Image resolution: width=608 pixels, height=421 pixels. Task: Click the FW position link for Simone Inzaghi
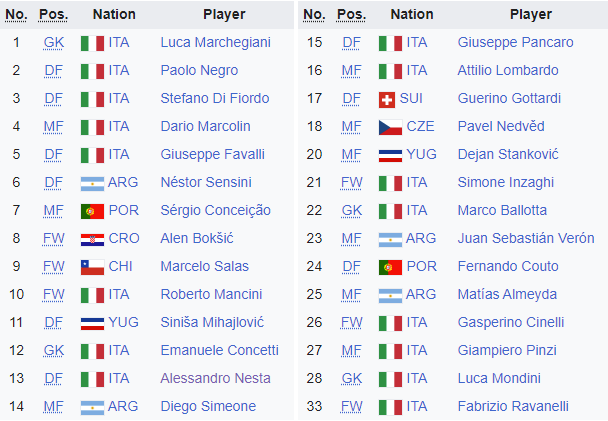351,183
